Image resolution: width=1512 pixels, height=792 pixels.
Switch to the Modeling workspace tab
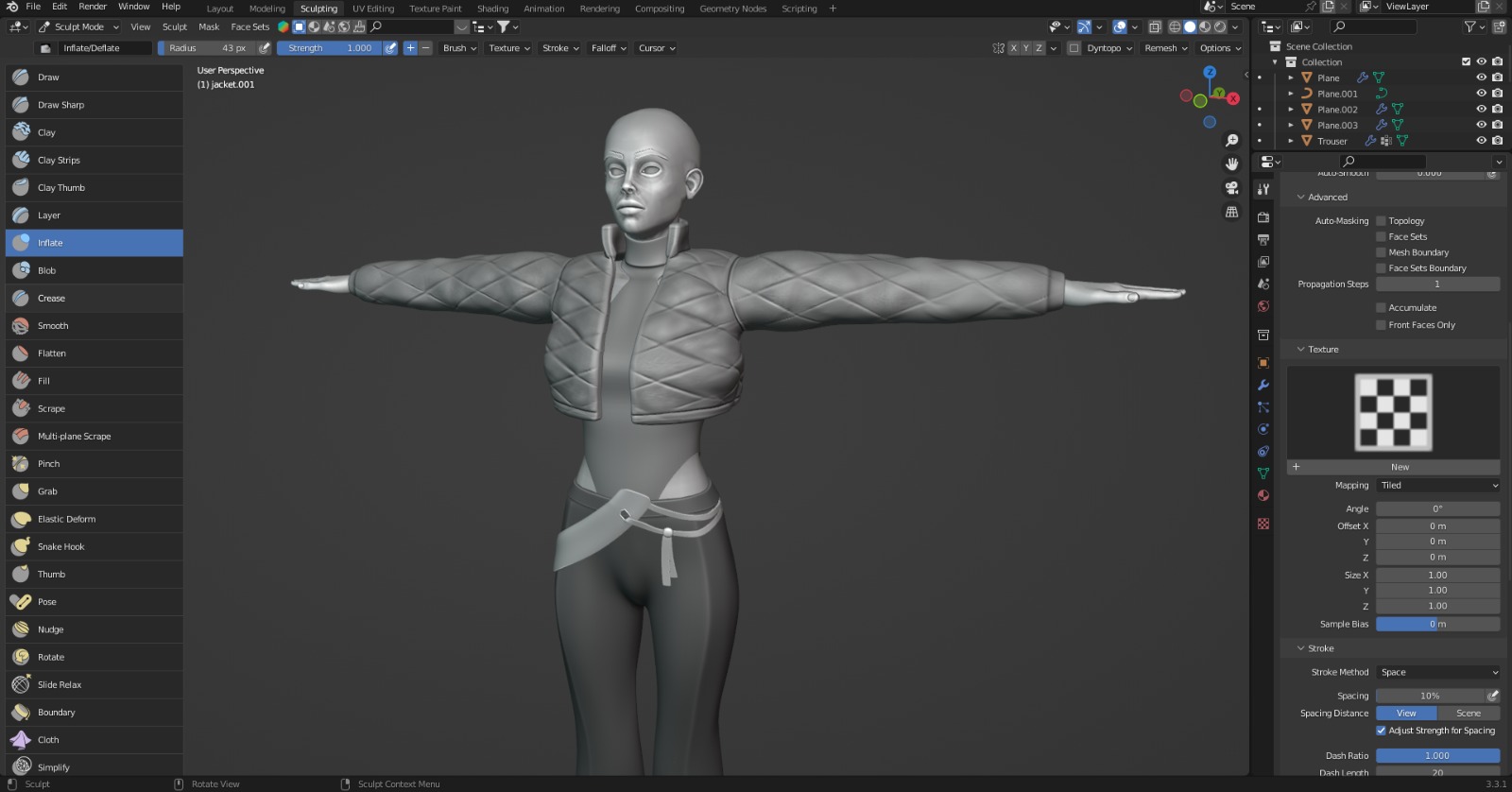tap(266, 9)
